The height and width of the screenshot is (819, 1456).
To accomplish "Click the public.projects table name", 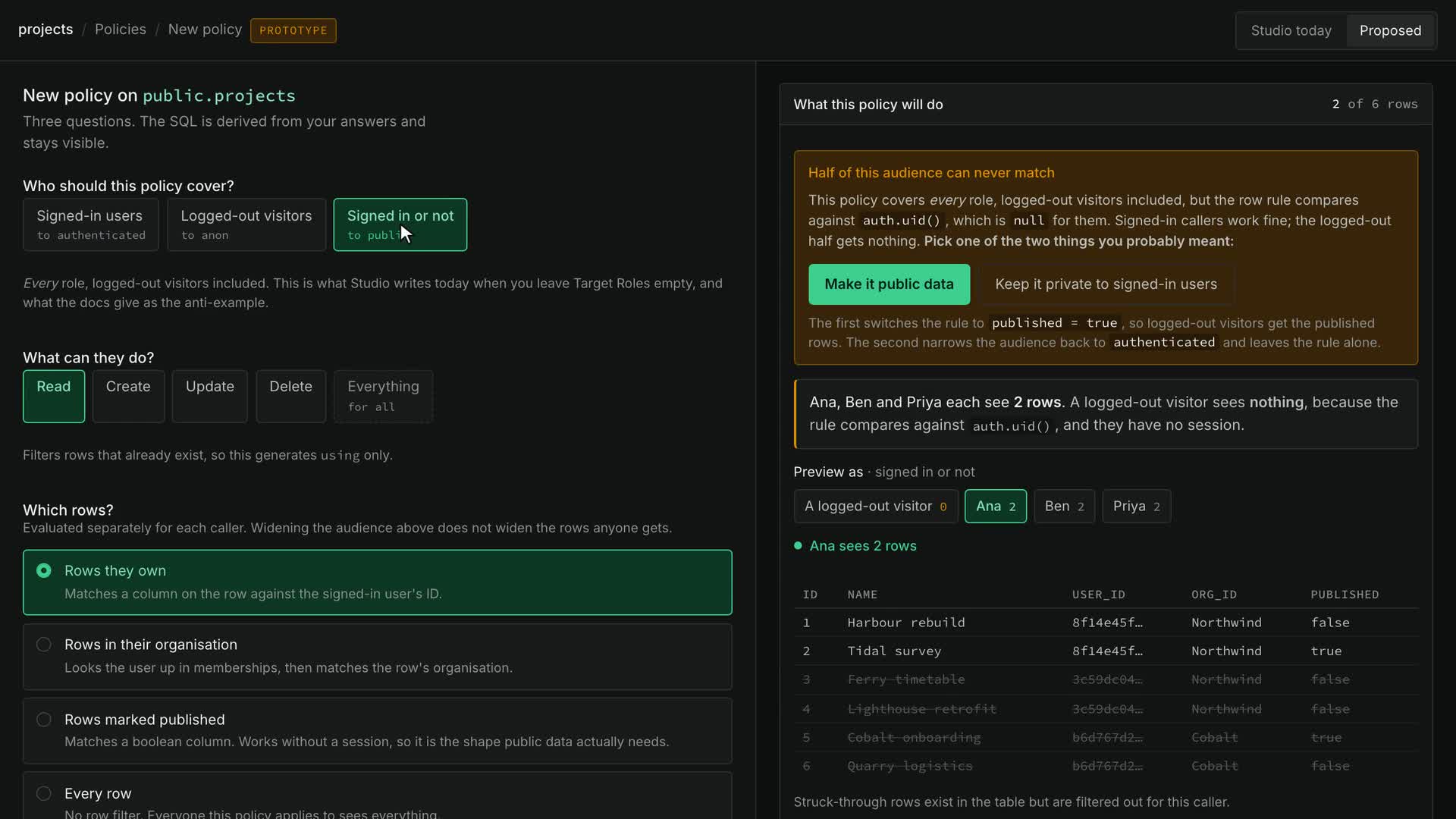I will coord(219,96).
